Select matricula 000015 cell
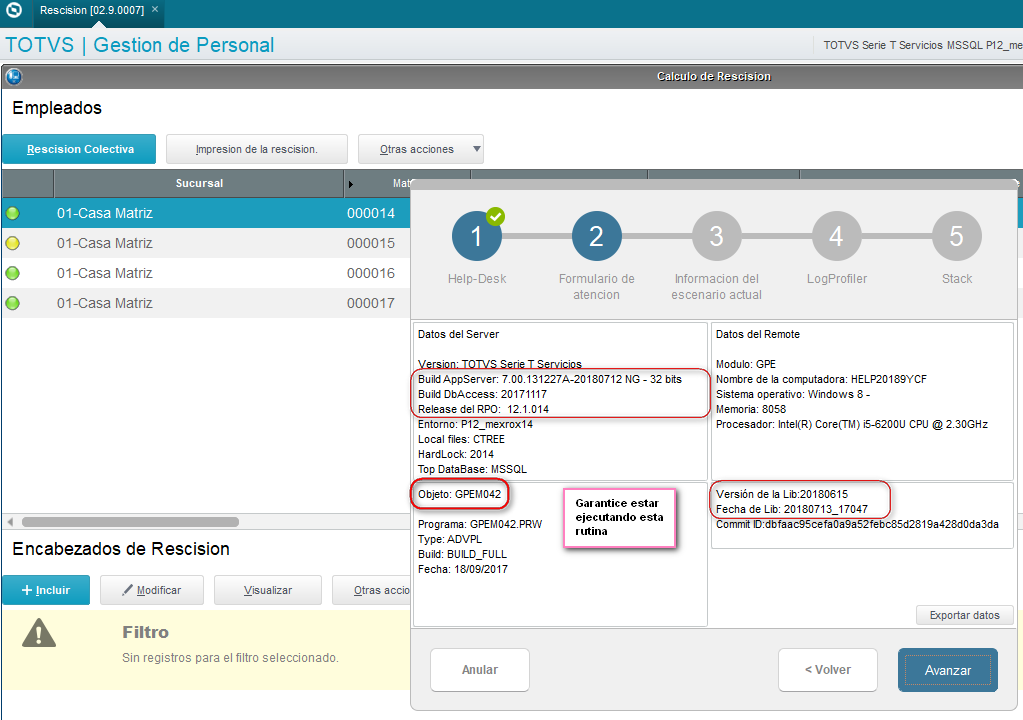1023x720 pixels. (371, 243)
